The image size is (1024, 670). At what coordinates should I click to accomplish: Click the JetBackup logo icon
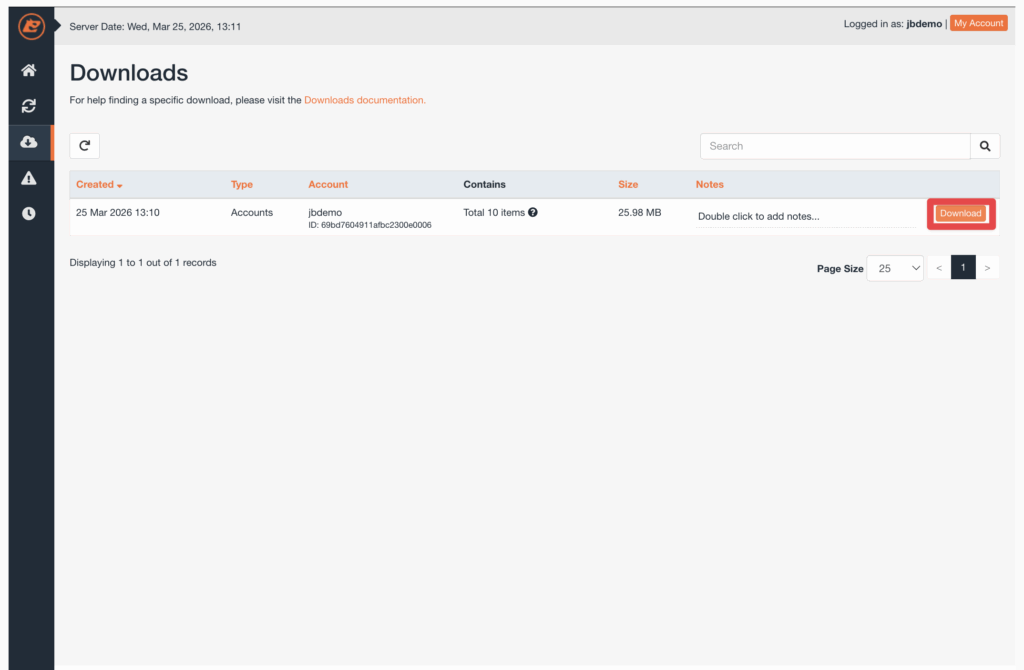point(31,26)
